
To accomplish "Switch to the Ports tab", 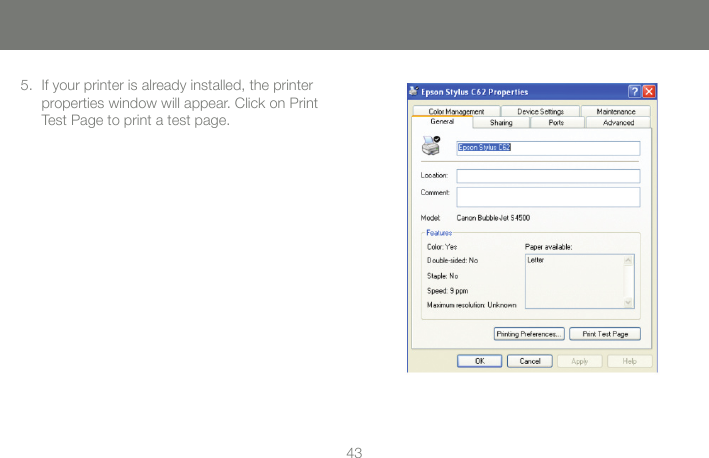I will pyautogui.click(x=557, y=123).
